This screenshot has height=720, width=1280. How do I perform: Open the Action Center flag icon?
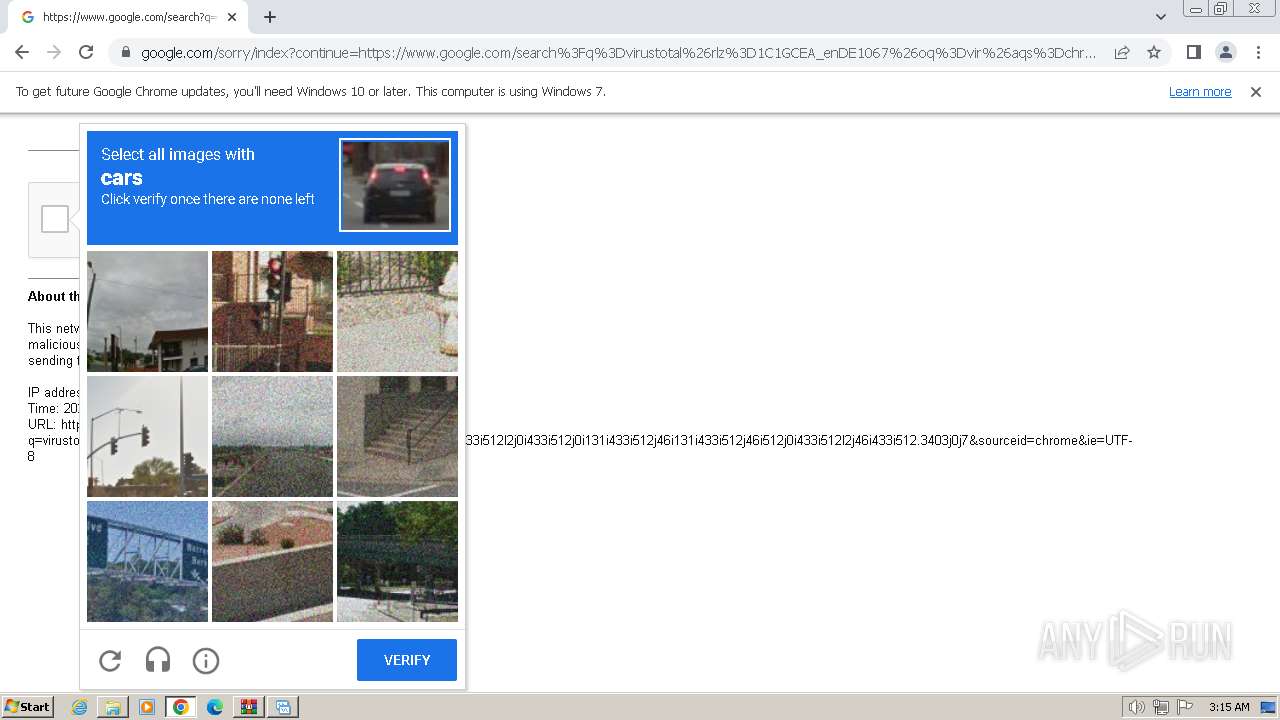pos(1185,707)
